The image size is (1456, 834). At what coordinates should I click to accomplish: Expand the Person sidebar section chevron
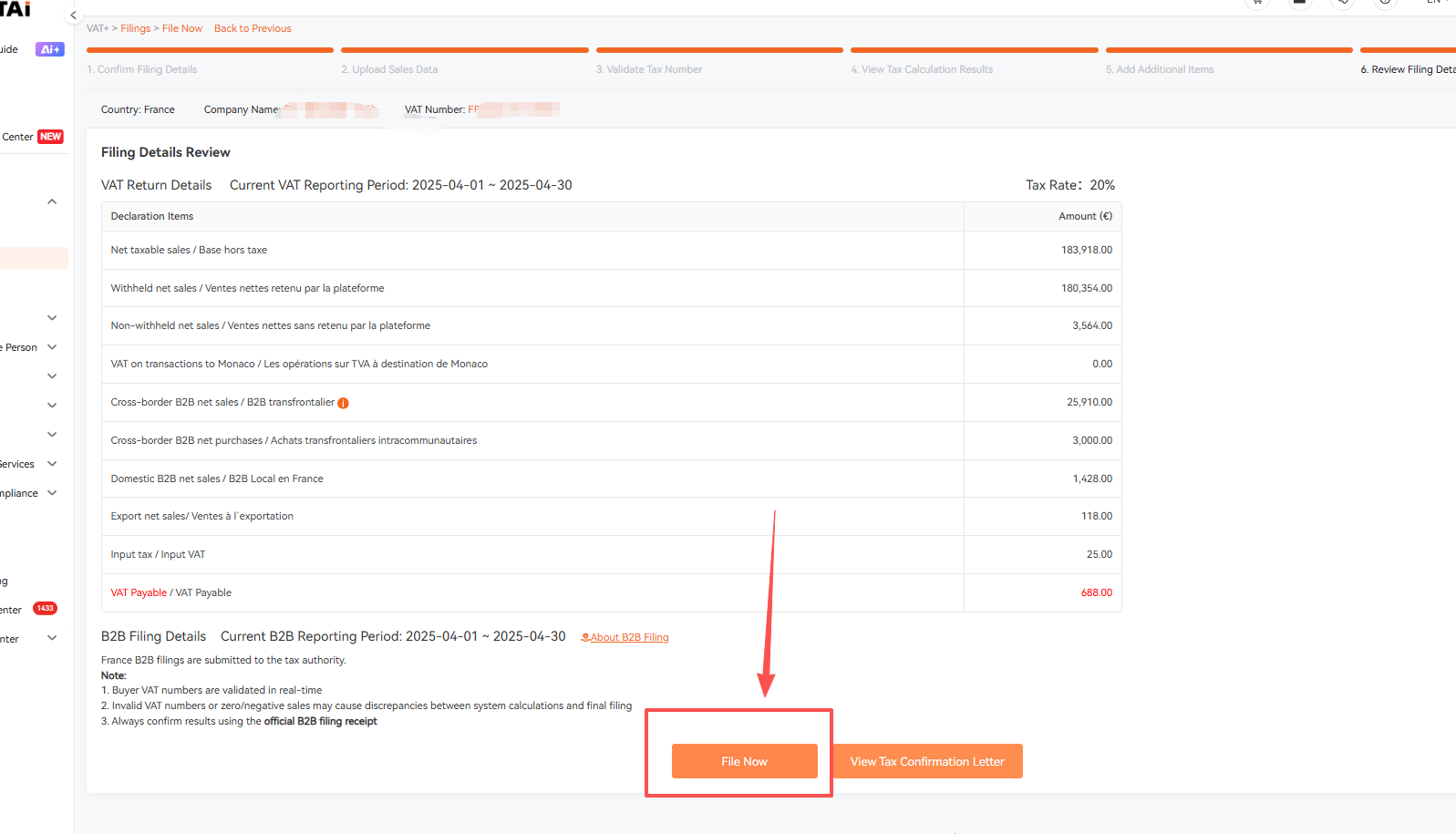[52, 347]
